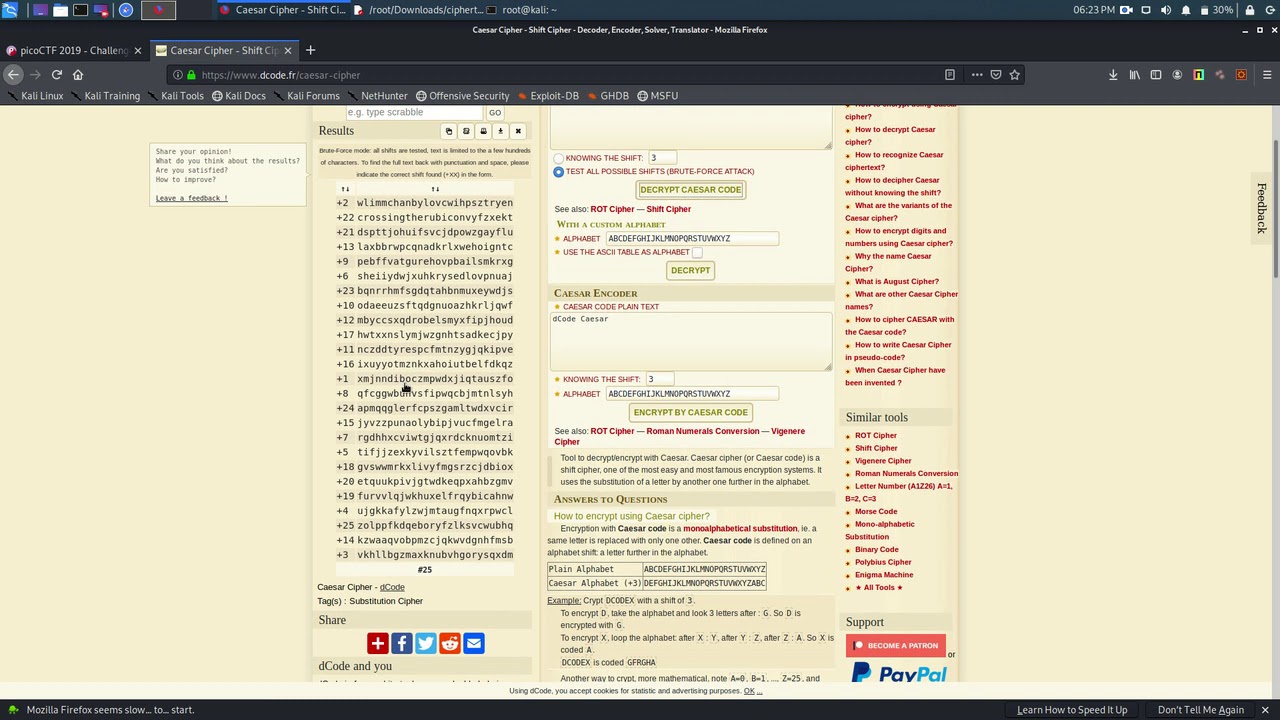Select 'Knowing the shift' radio button
1280x720 pixels.
[559, 159]
